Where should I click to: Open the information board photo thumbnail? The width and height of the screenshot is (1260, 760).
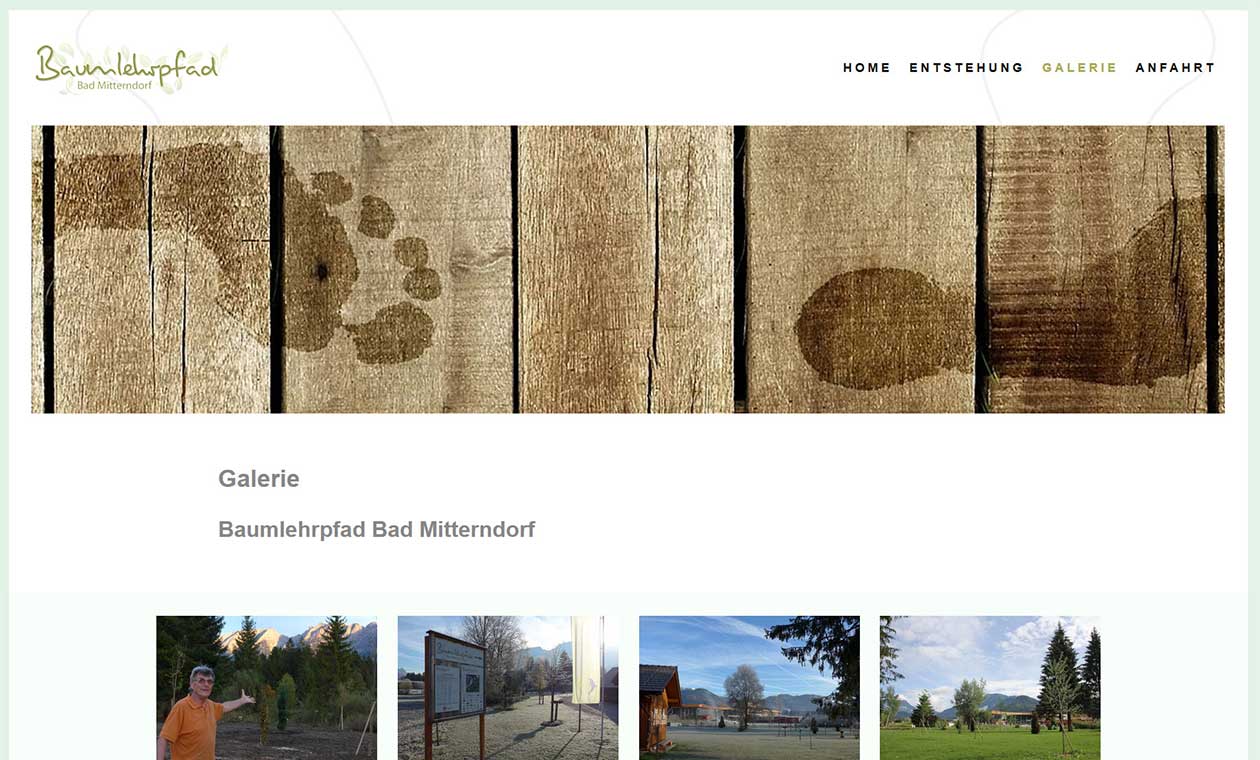[508, 688]
